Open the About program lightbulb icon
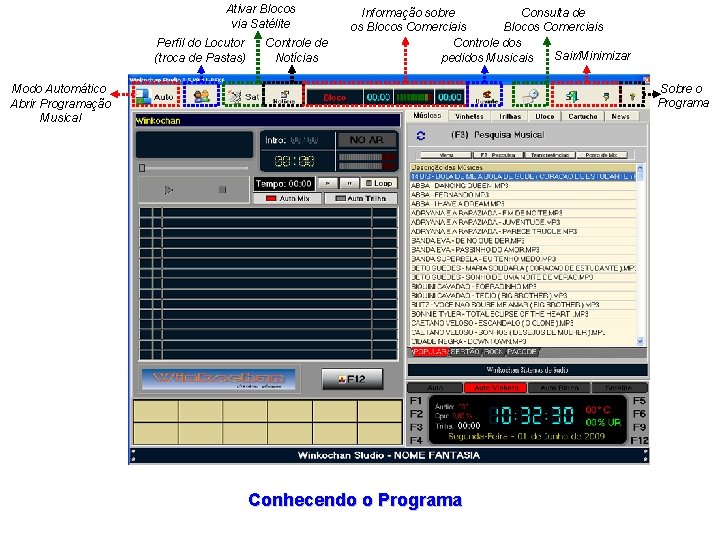This screenshot has width=720, height=540. [632, 96]
